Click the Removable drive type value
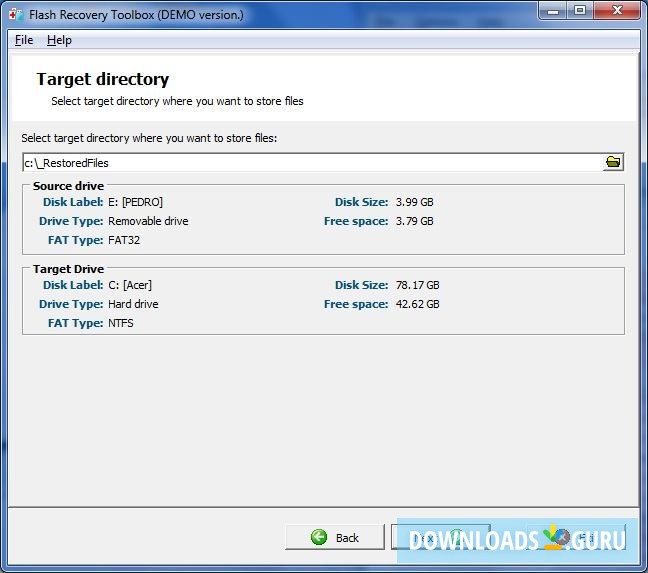Viewport: 648px width, 573px height. (x=148, y=221)
